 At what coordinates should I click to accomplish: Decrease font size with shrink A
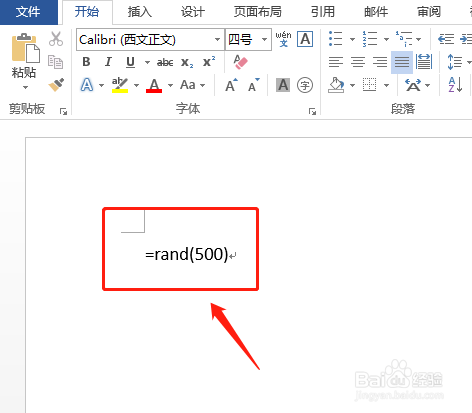click(254, 85)
